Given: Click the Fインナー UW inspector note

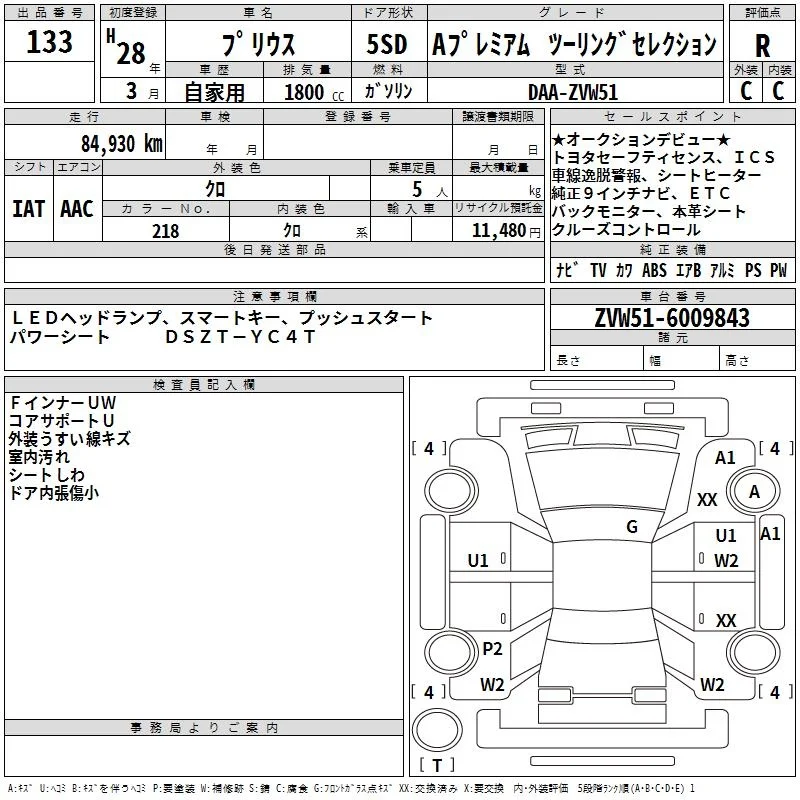Looking at the screenshot, I should click(63, 403).
